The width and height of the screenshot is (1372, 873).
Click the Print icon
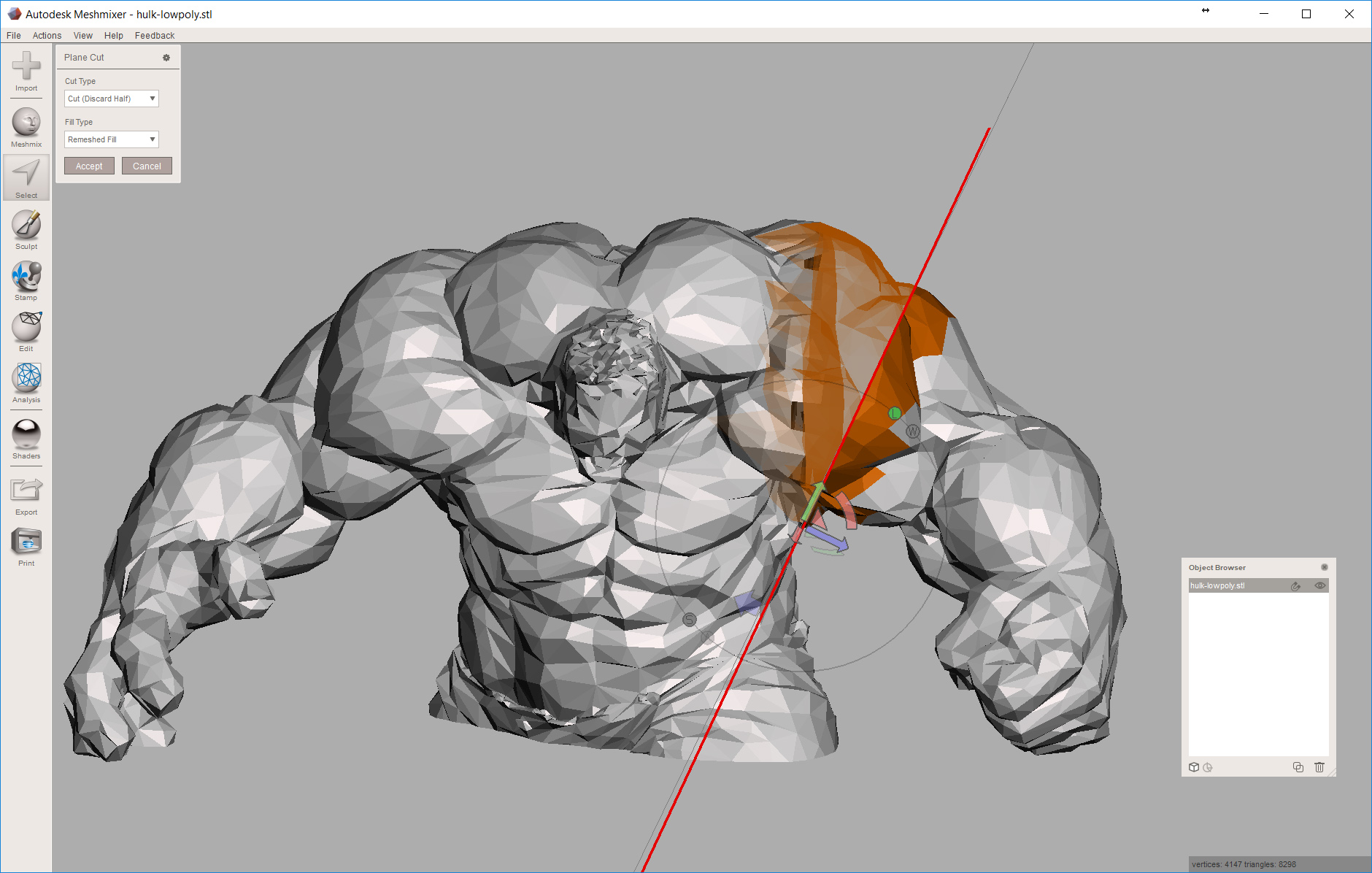point(26,545)
